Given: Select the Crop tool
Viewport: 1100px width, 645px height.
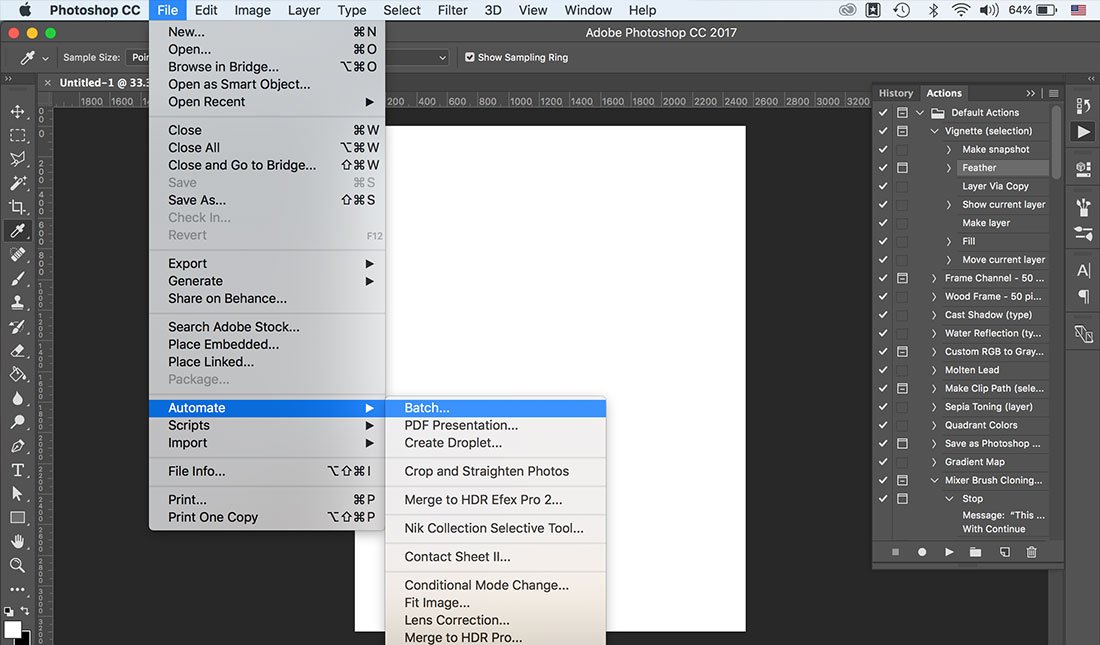Looking at the screenshot, I should point(17,207).
